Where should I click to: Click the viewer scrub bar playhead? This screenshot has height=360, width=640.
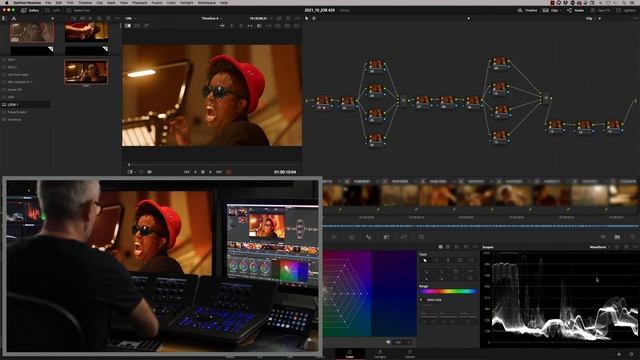point(129,164)
